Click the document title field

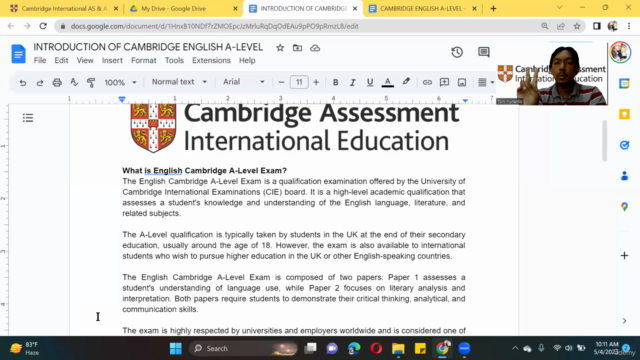pos(148,47)
